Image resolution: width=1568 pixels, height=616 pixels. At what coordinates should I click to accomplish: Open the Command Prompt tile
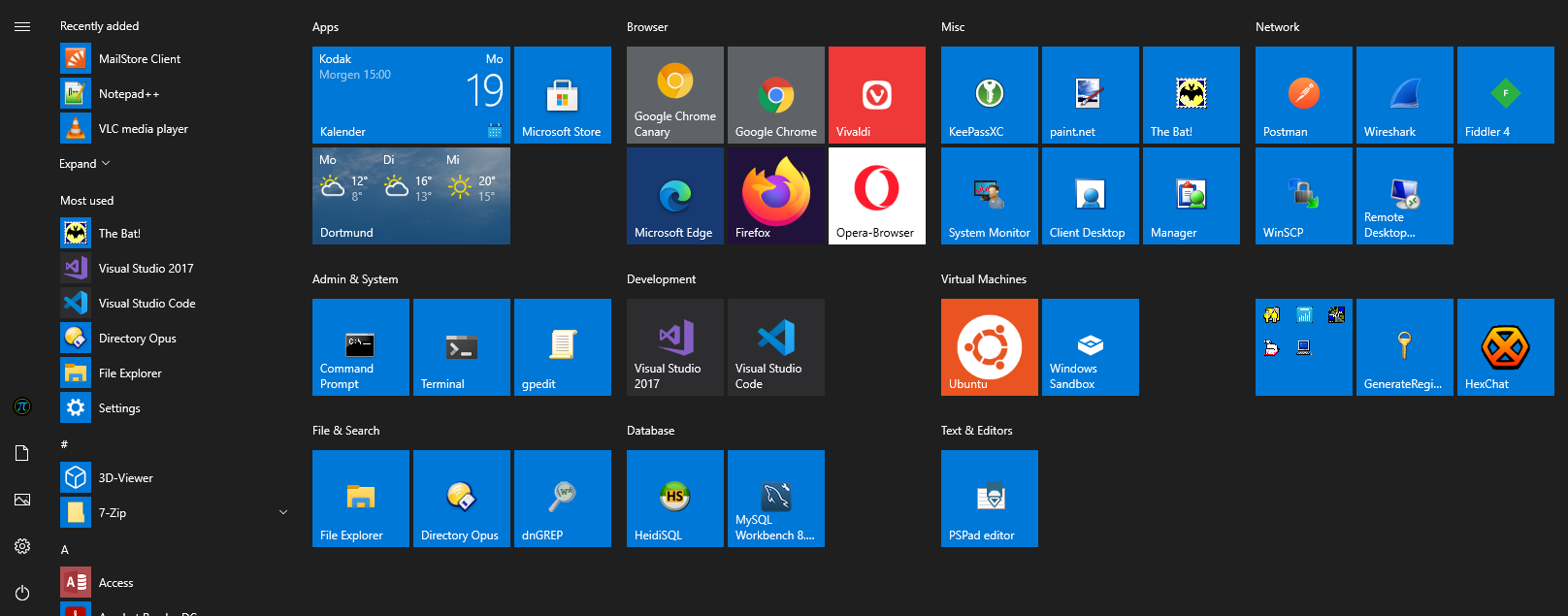(361, 347)
